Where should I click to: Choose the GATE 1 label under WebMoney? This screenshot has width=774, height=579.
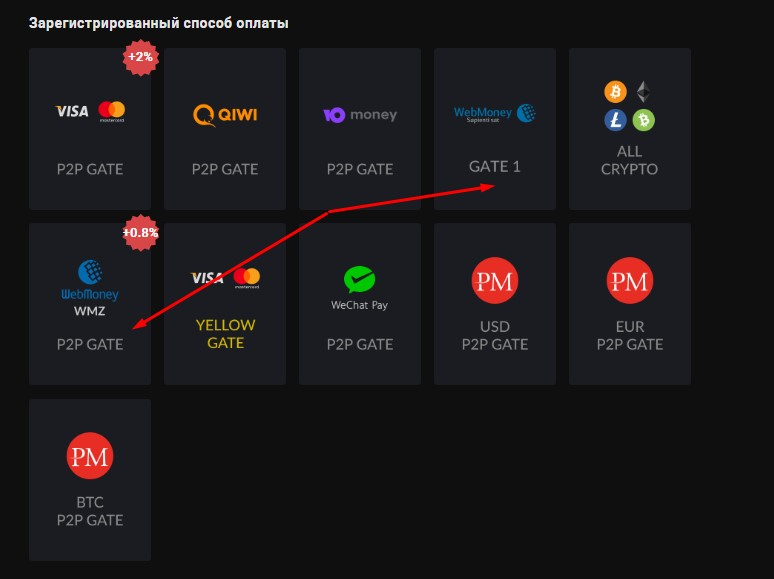(495, 166)
